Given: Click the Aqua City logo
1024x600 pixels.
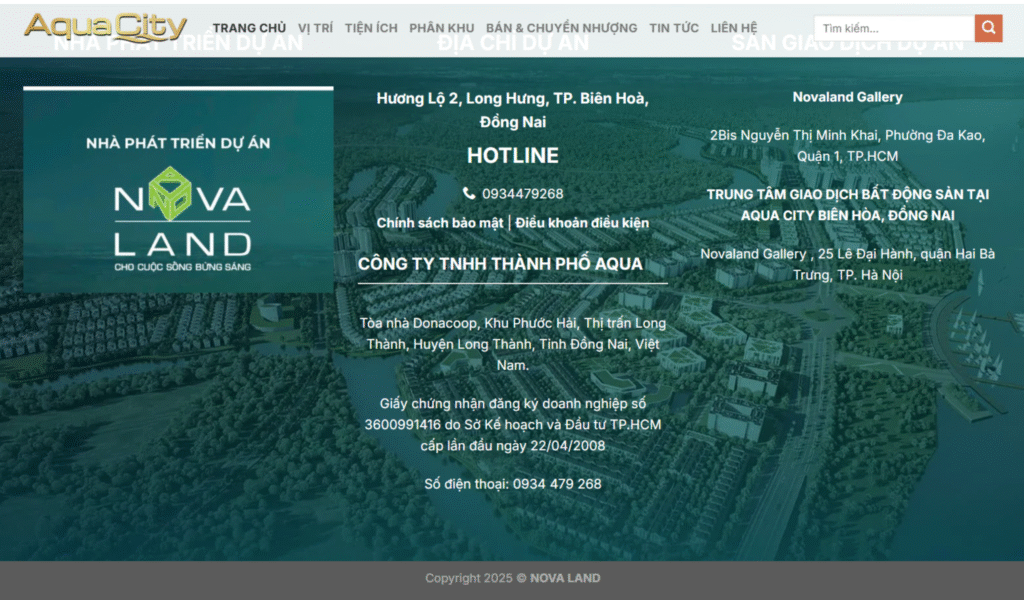Looking at the screenshot, I should 105,27.
